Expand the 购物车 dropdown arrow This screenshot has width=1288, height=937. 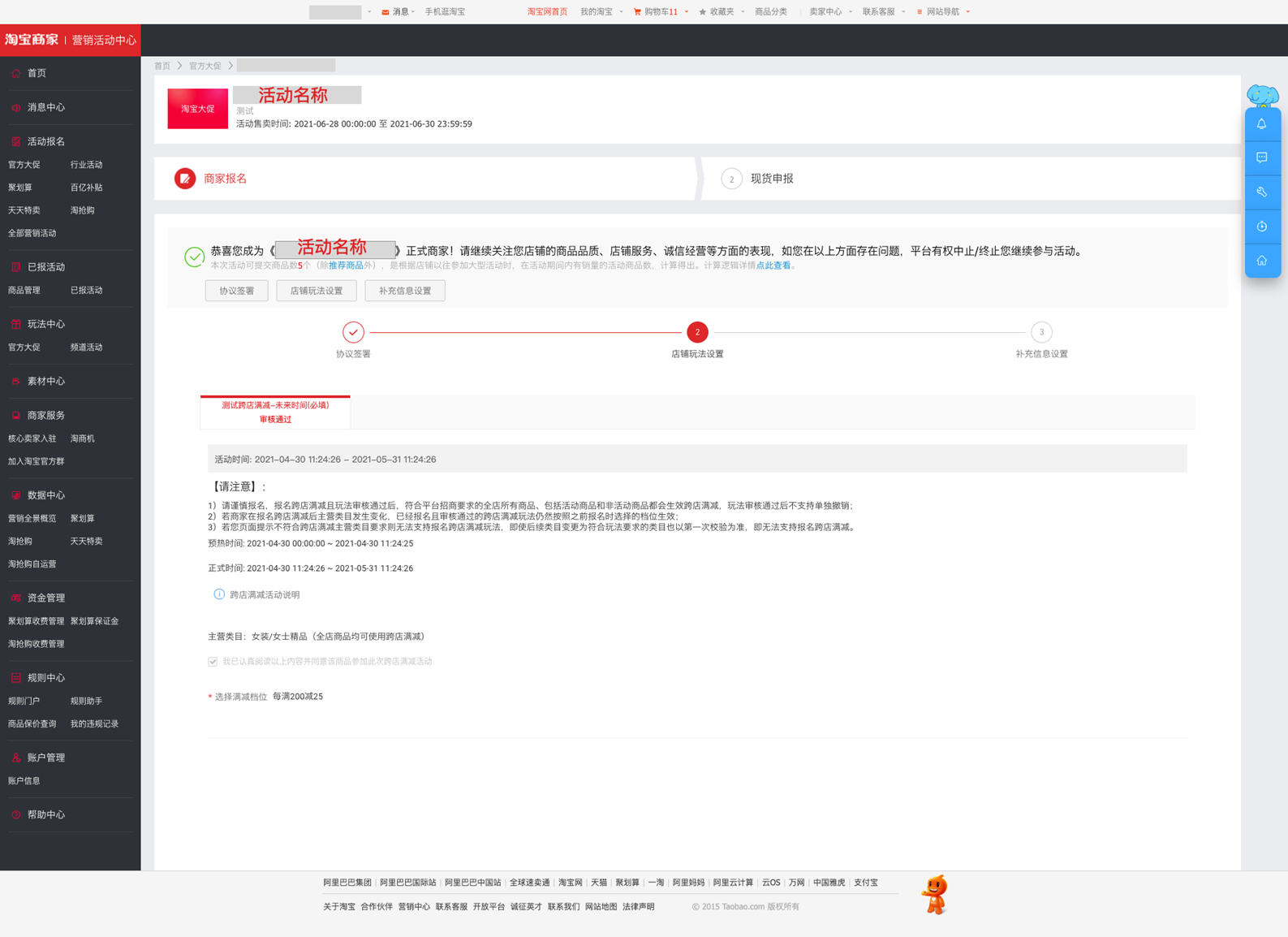(x=687, y=12)
